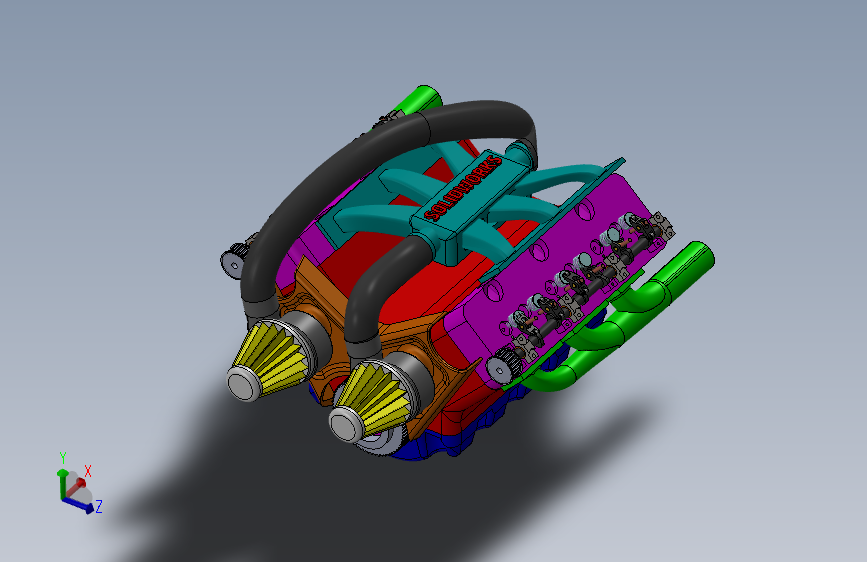Click the X axis of the orientation triad
Viewport: 867px width, 562px height.
[x=77, y=486]
